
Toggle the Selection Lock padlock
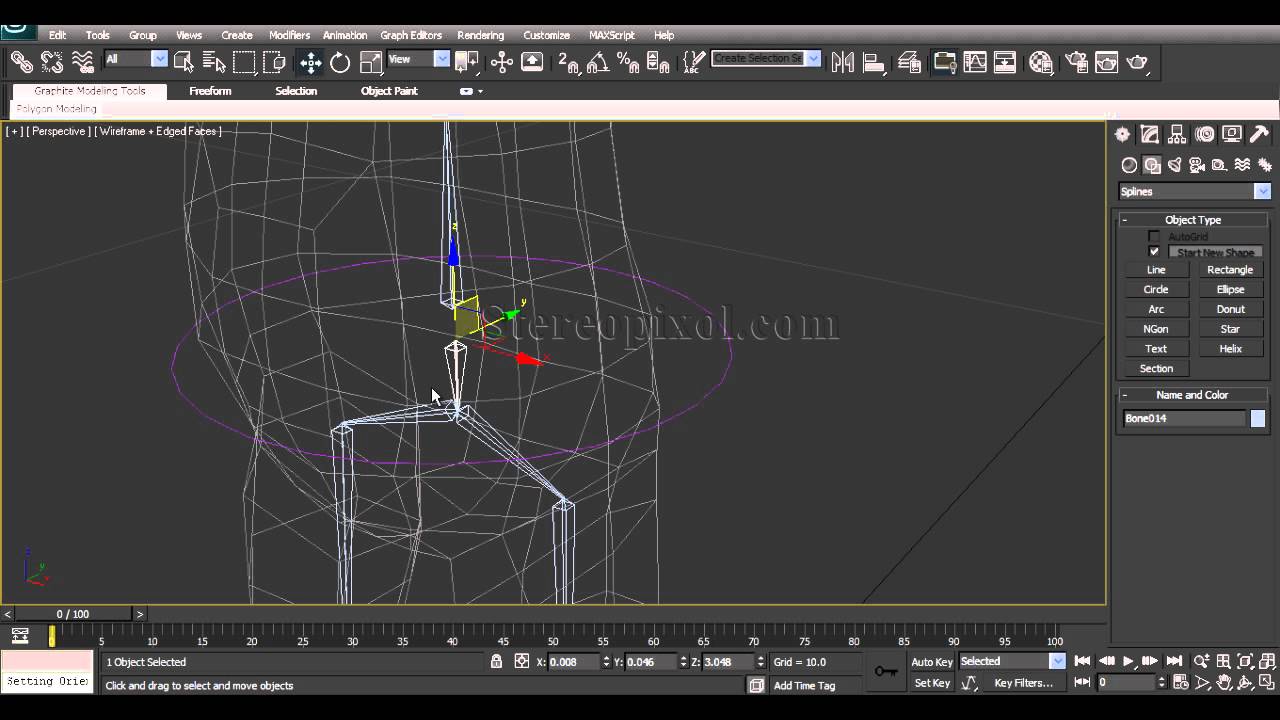(496, 661)
